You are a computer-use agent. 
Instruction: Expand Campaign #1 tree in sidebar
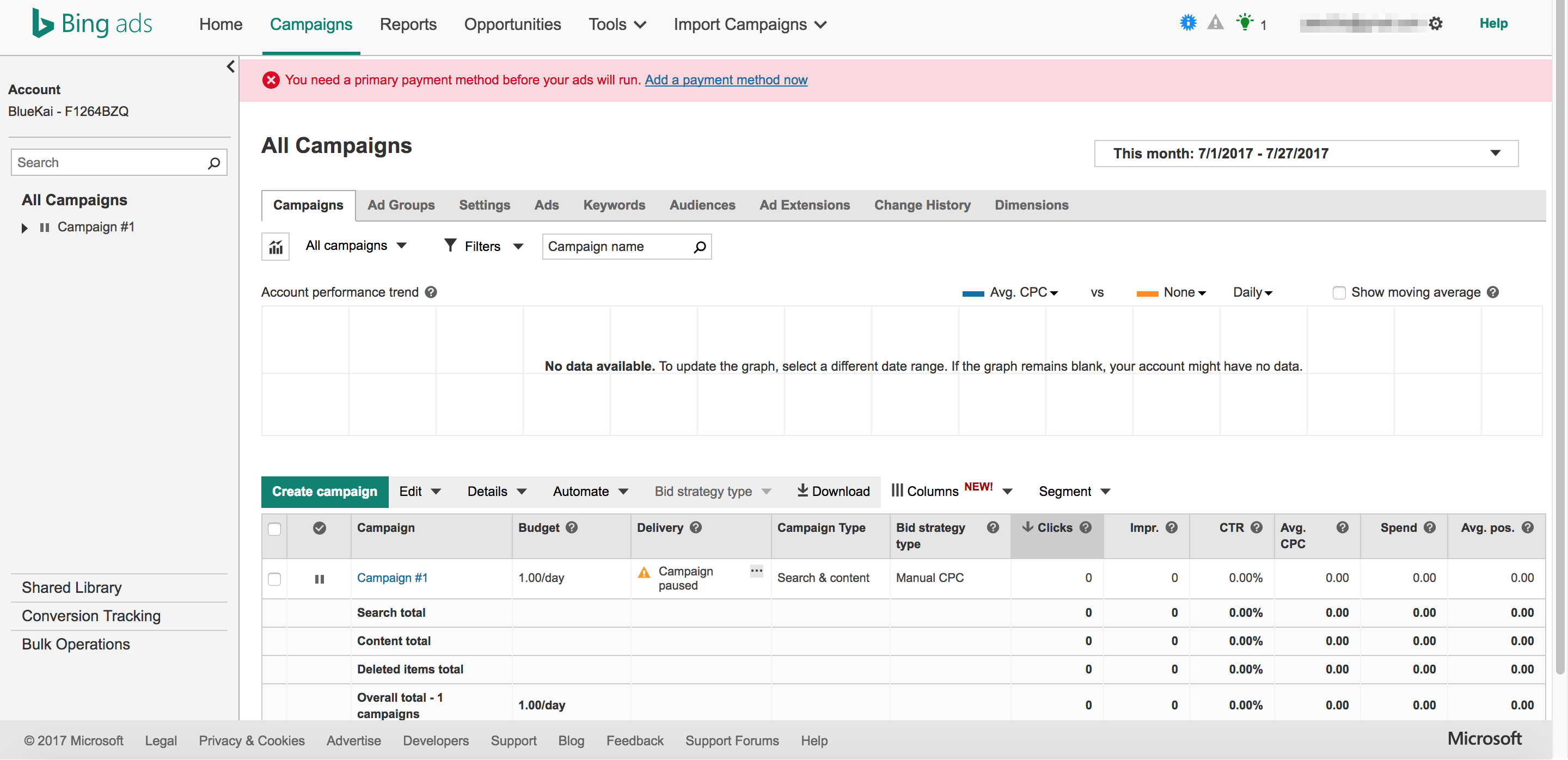point(24,228)
